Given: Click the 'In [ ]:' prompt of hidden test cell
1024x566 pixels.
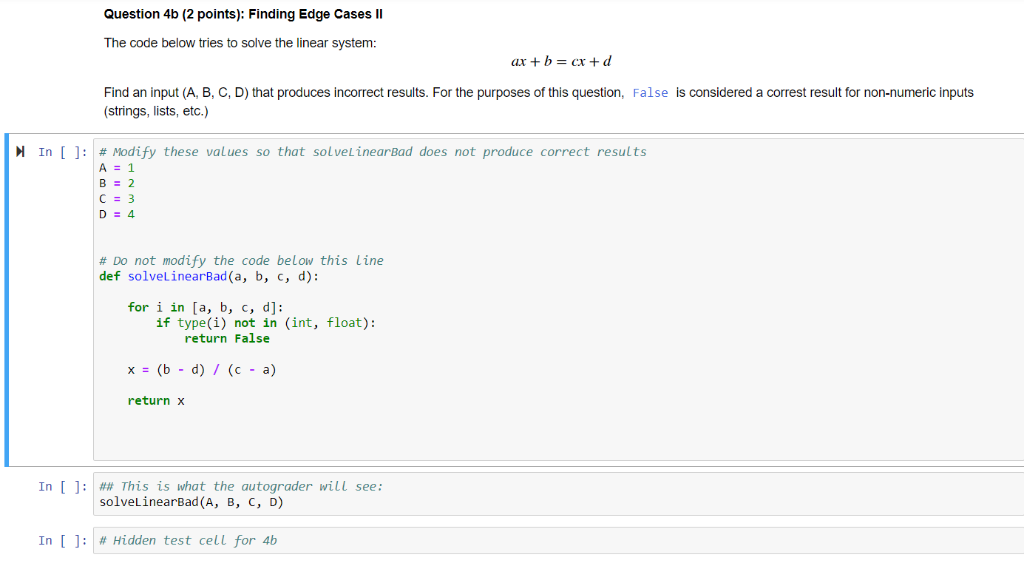Looking at the screenshot, I should [63, 541].
